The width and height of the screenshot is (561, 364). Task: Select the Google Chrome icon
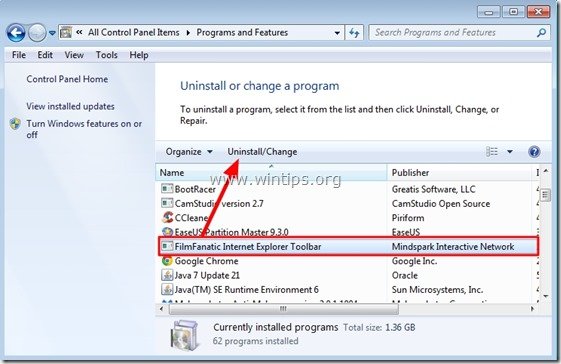[x=167, y=261]
